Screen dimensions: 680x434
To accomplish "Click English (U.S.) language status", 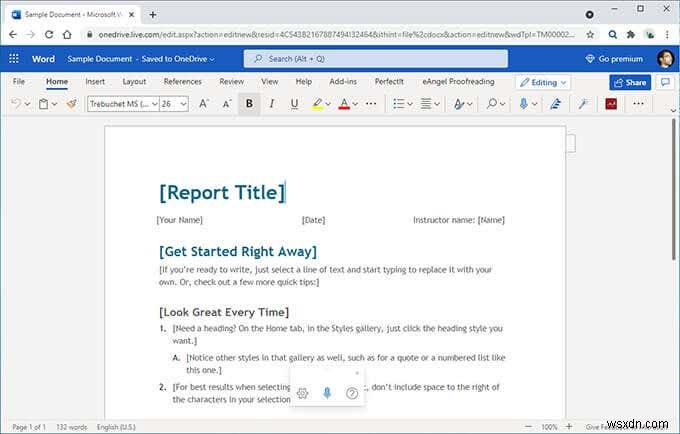I will pyautogui.click(x=116, y=427).
